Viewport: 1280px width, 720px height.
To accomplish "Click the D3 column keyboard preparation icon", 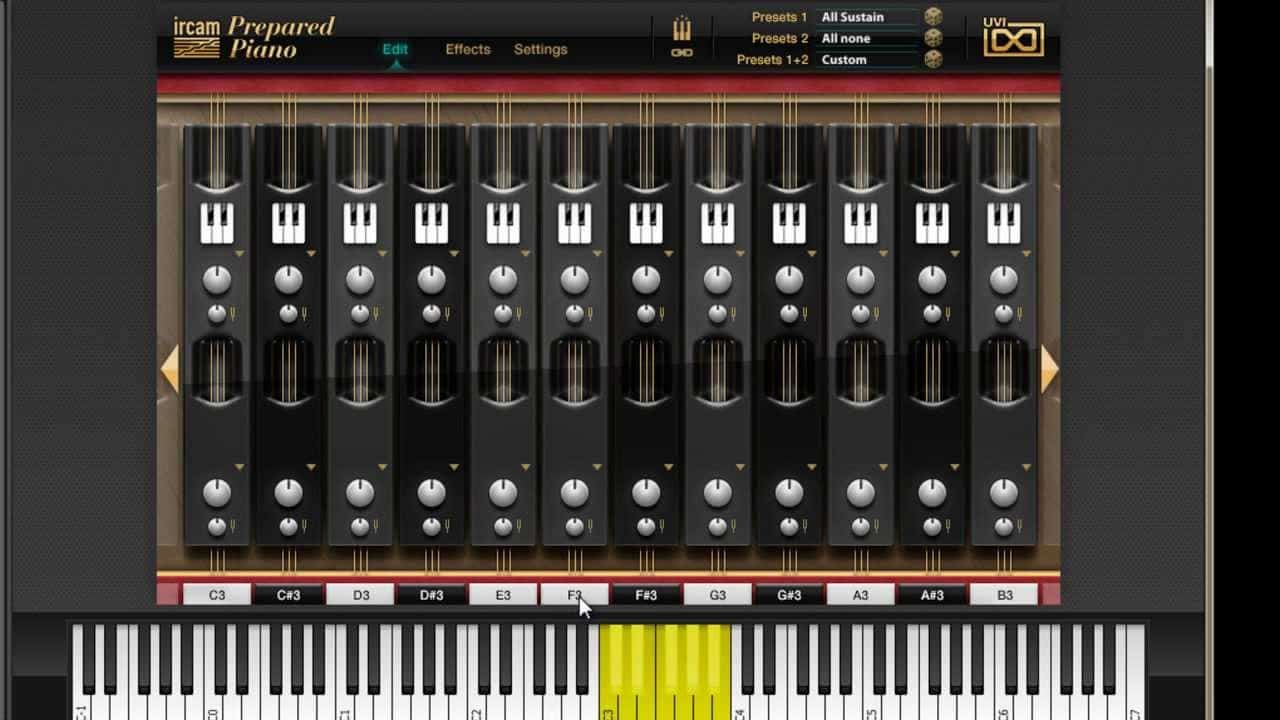I will (x=360, y=224).
